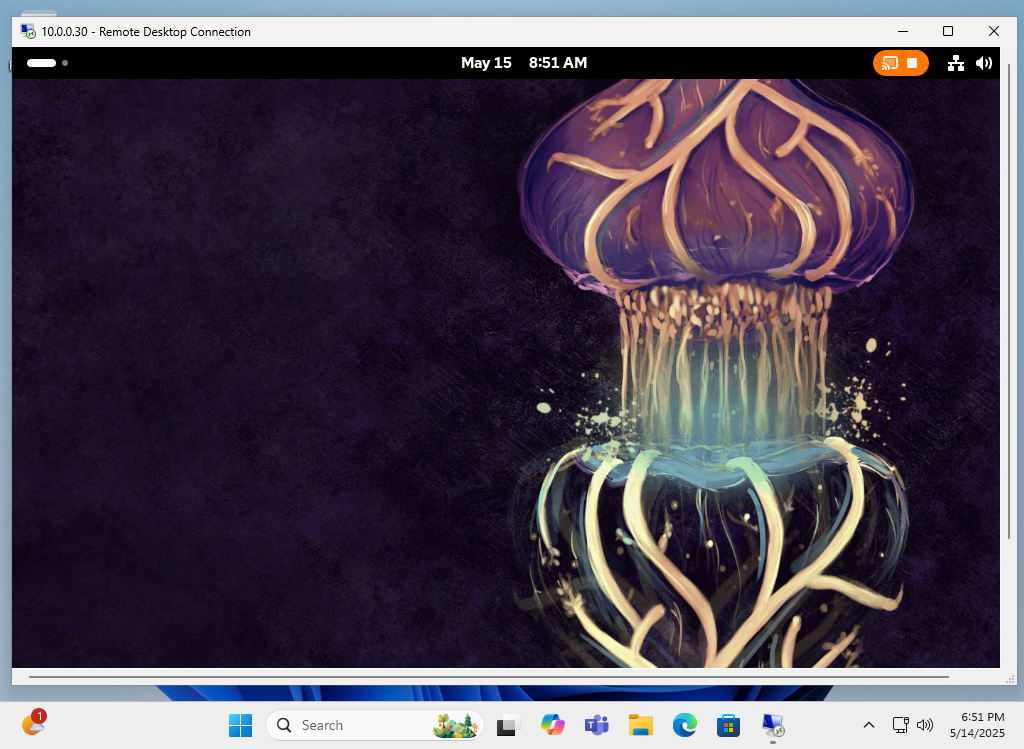Mute sound using the taskbar volume icon
Viewport: 1024px width, 749px height.
coord(924,725)
